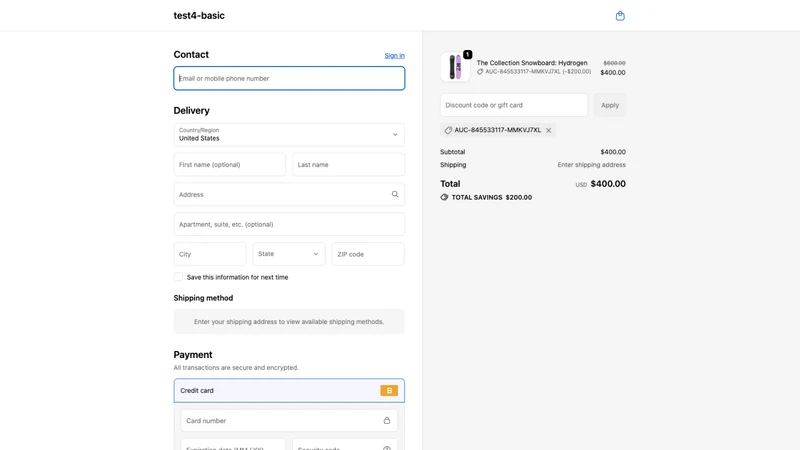This screenshot has width=800, height=450.
Task: Click the Apartment, suite, etc. field
Action: point(289,224)
